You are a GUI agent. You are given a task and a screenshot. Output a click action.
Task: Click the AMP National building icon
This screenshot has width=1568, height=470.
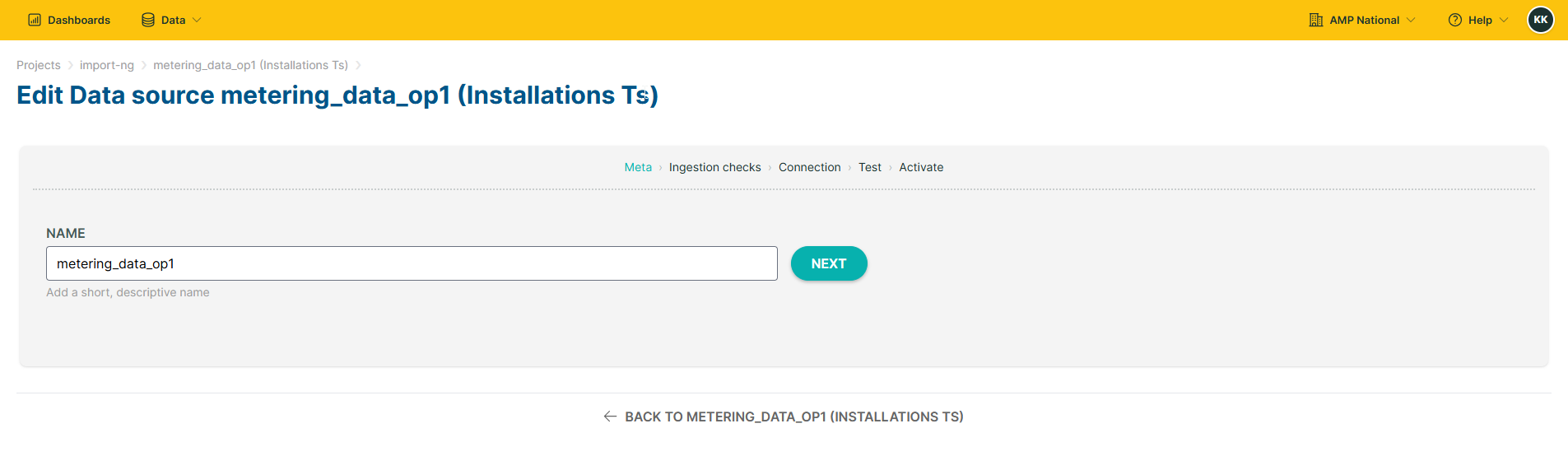pos(1316,20)
